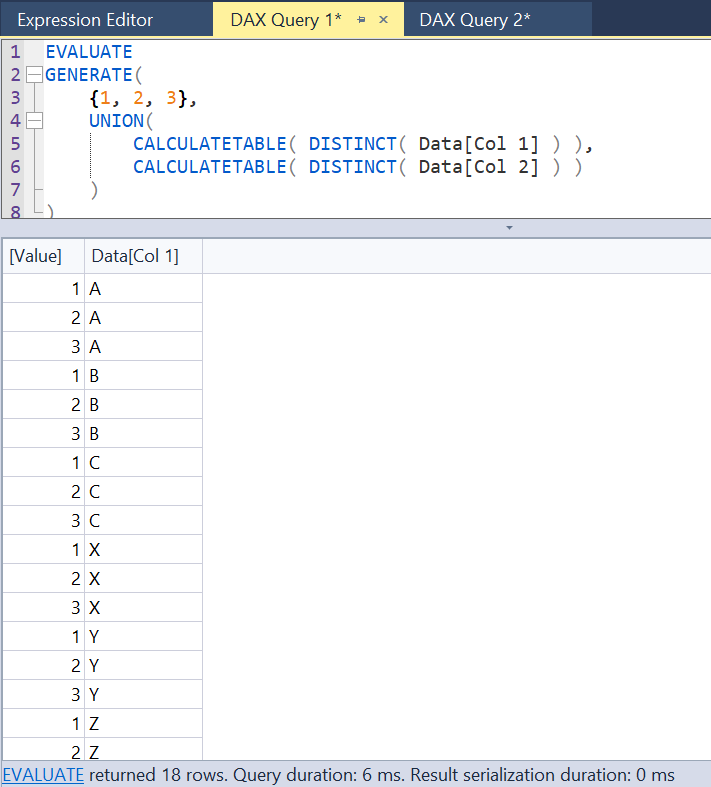Click the Data[Col 1] column header
Viewport: 711px width, 787px height.
tap(135, 256)
